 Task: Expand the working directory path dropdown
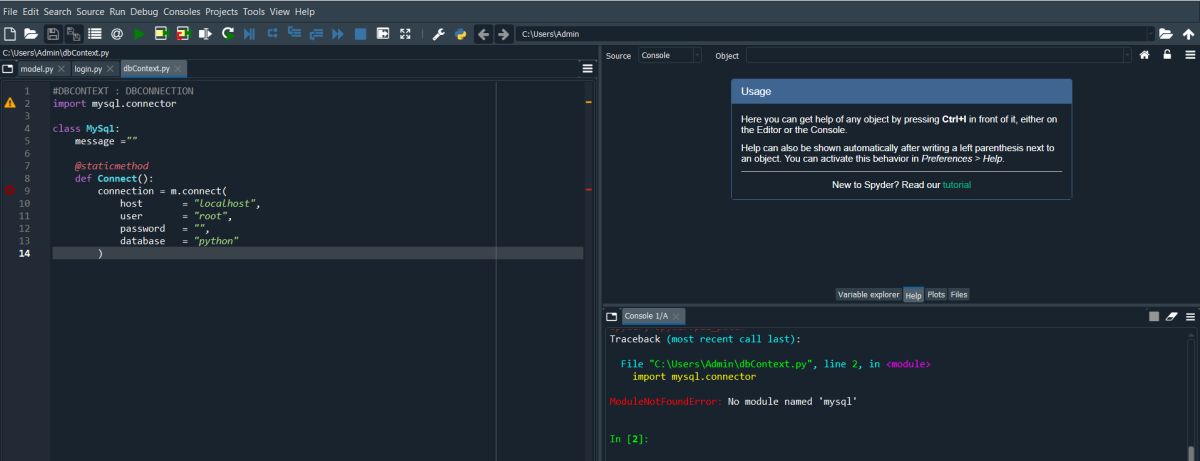tap(1148, 34)
